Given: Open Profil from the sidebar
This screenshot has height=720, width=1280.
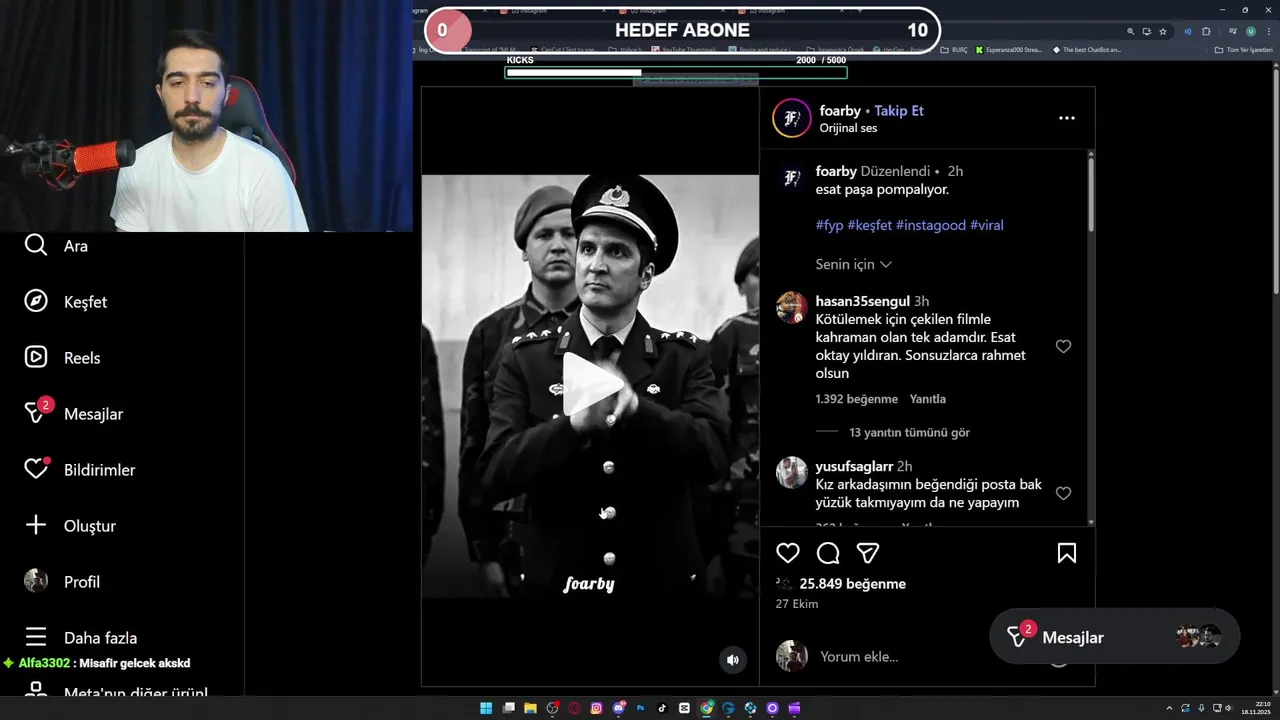Looking at the screenshot, I should [61, 582].
